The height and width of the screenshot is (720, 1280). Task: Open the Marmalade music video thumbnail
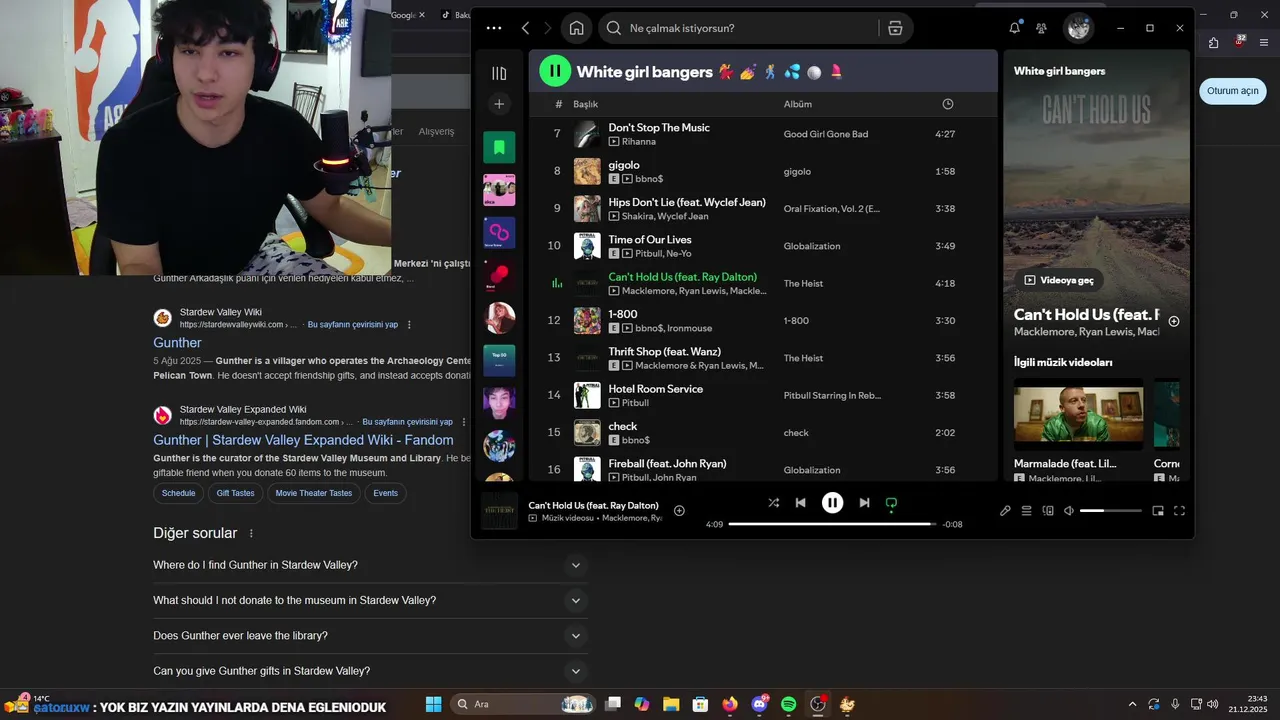pyautogui.click(x=1078, y=414)
